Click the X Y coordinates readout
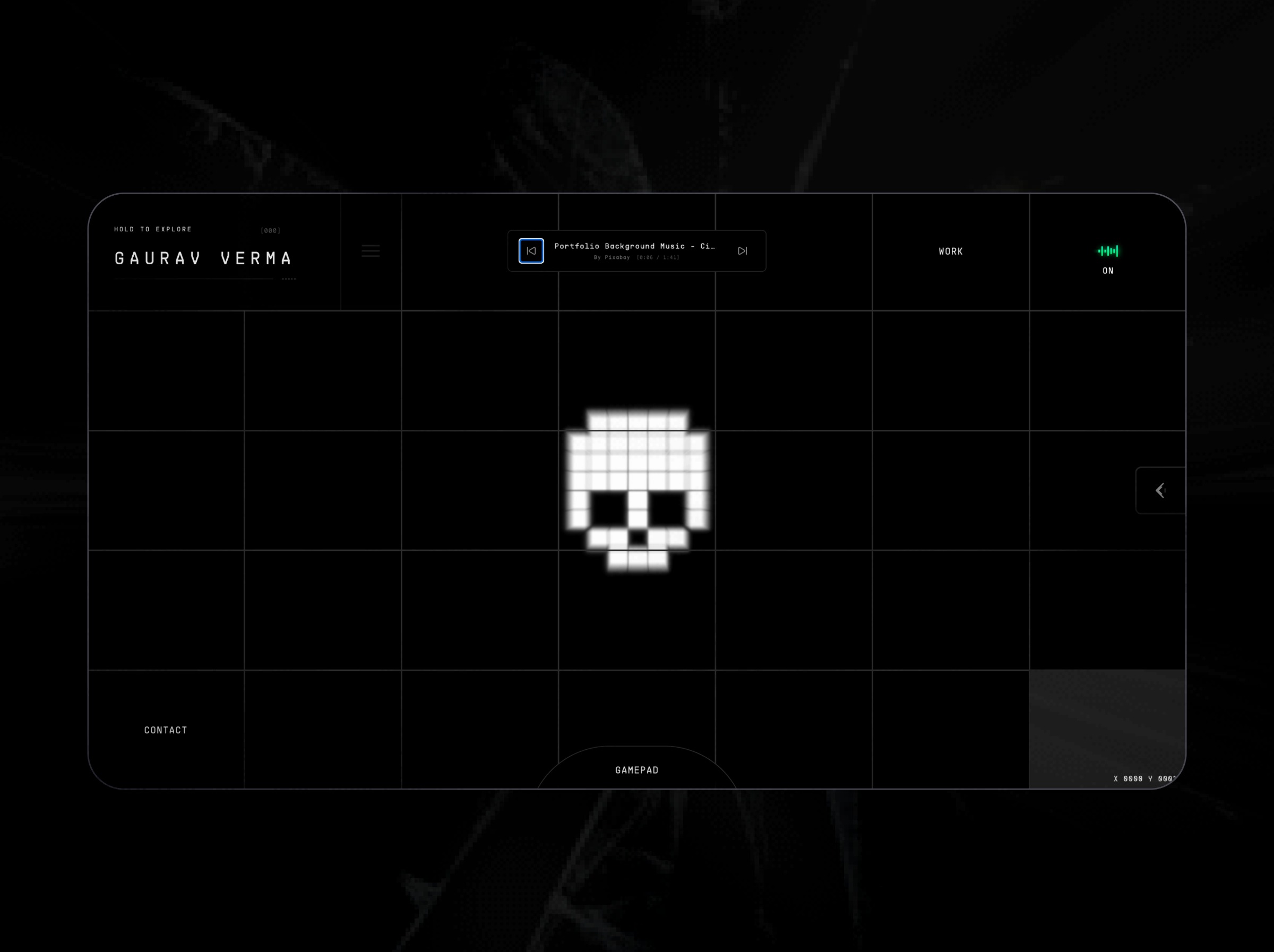The height and width of the screenshot is (952, 1274). click(x=1144, y=778)
